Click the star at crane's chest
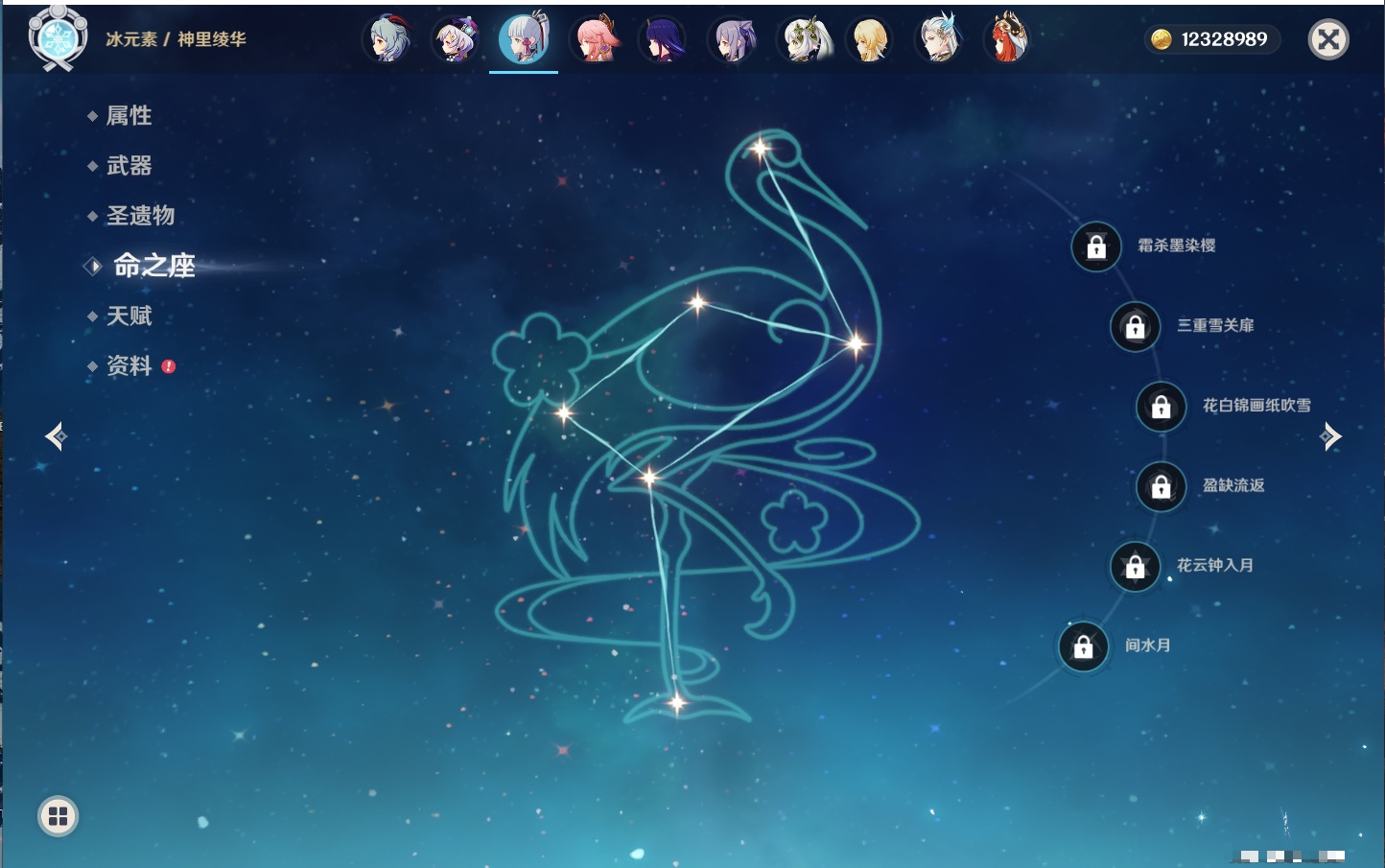Viewport: 1385px width, 868px height. tap(854, 342)
